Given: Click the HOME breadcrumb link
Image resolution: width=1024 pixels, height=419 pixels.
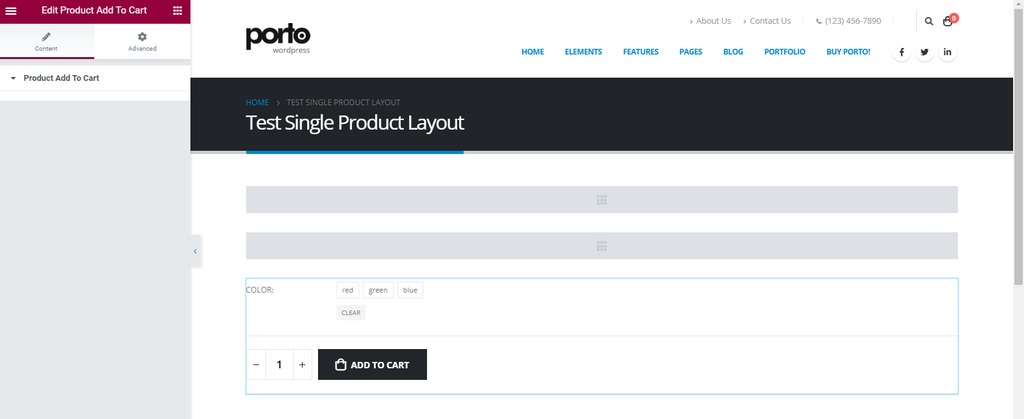Looking at the screenshot, I should (257, 102).
